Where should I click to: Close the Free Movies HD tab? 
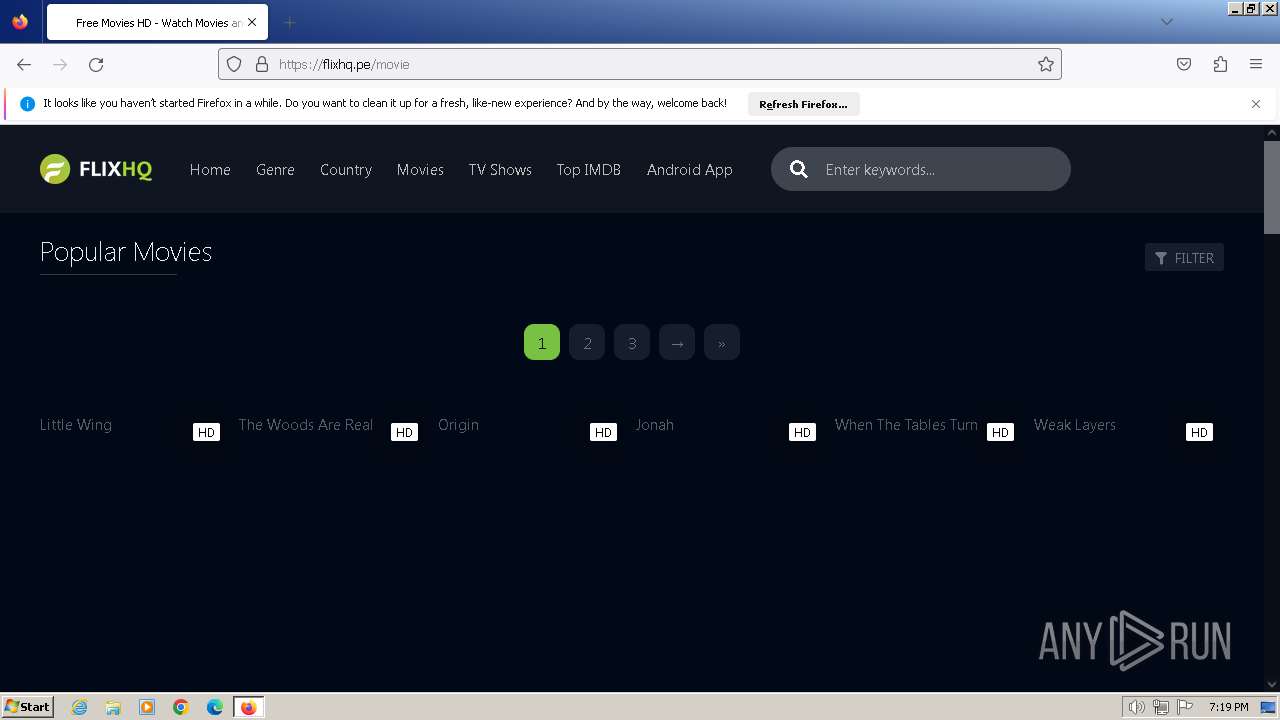pos(251,22)
